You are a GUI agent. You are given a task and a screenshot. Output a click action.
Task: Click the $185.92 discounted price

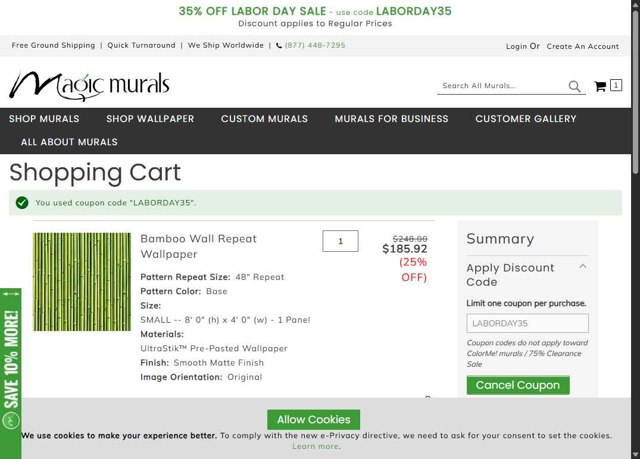coord(404,249)
